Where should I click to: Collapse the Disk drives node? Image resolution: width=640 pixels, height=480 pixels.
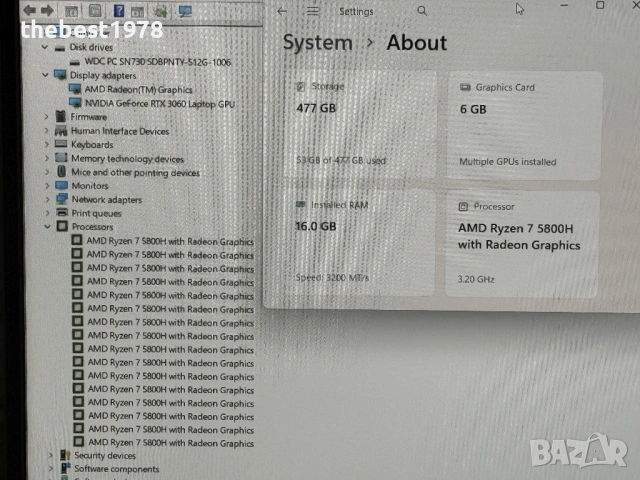(45, 47)
